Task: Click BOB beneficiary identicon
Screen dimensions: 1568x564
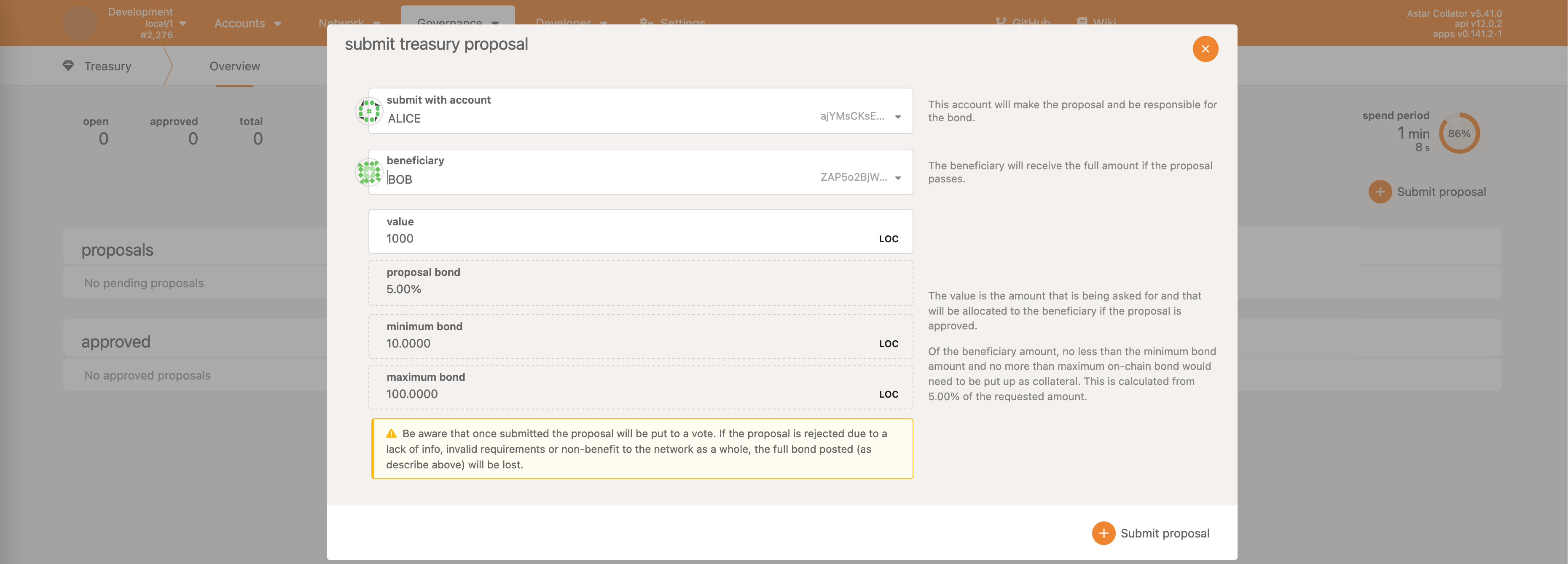Action: tap(369, 172)
